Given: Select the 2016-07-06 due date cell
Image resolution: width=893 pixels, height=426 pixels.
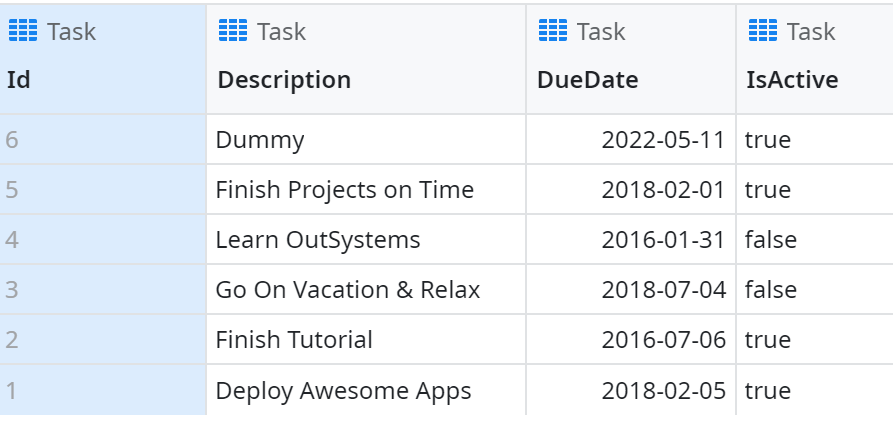Looking at the screenshot, I should click(662, 340).
